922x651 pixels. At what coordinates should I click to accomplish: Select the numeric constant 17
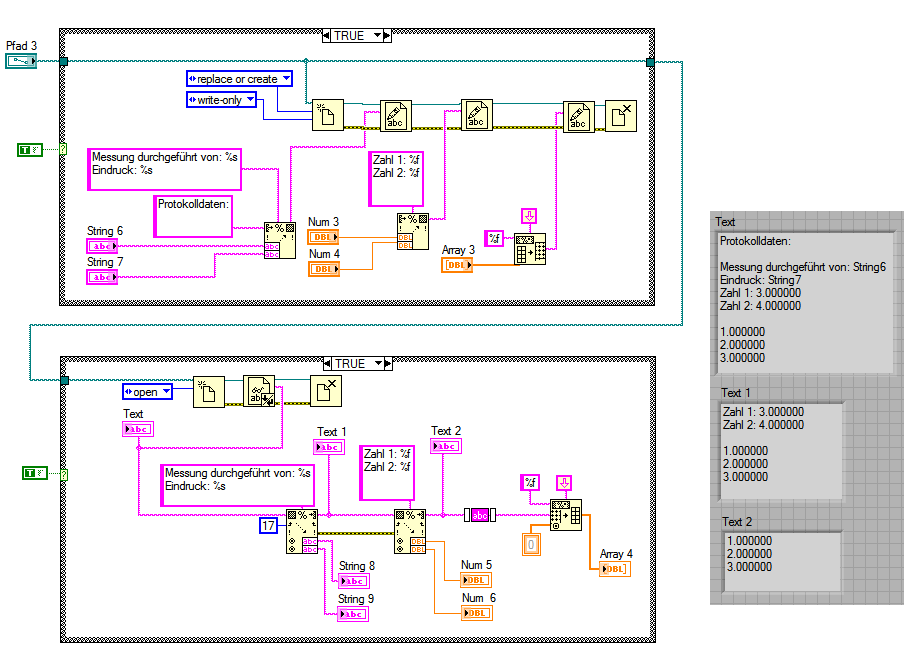[x=268, y=525]
